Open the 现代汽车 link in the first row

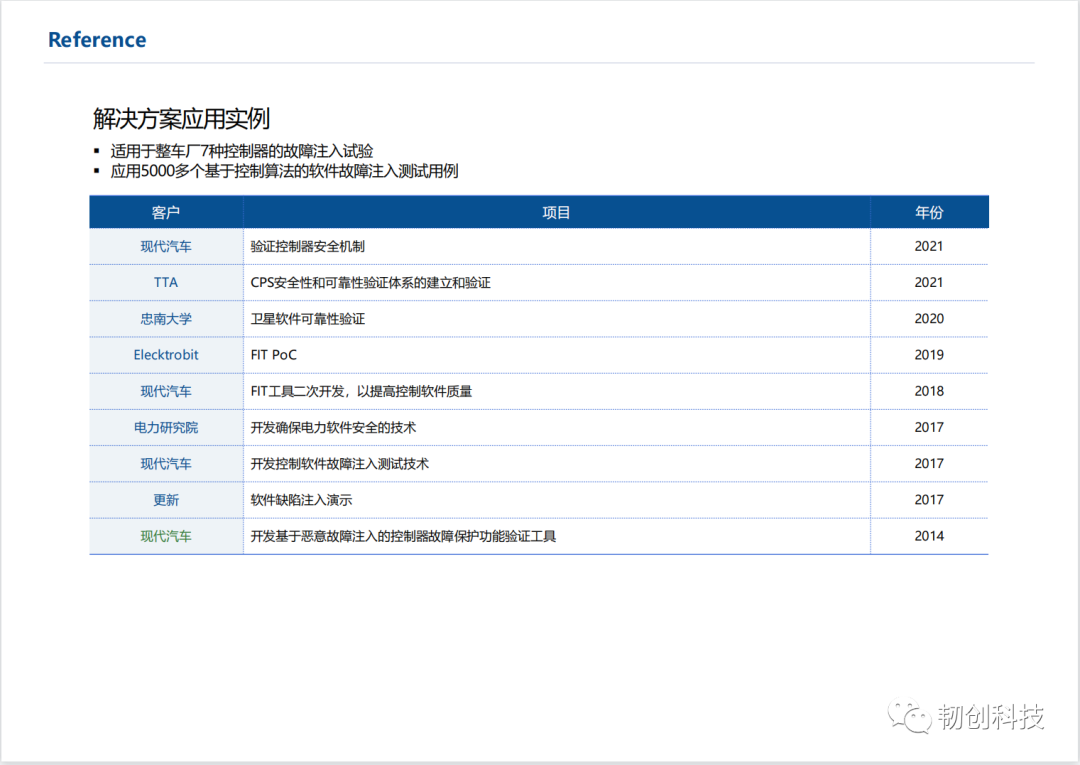pos(165,246)
